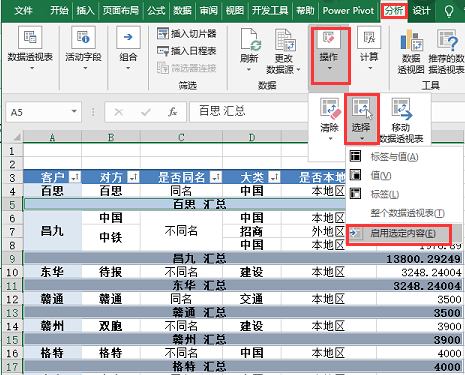Screen dimensions: 465x375
Task: Open the 数据透视表 options button
Action: pyautogui.click(x=30, y=49)
